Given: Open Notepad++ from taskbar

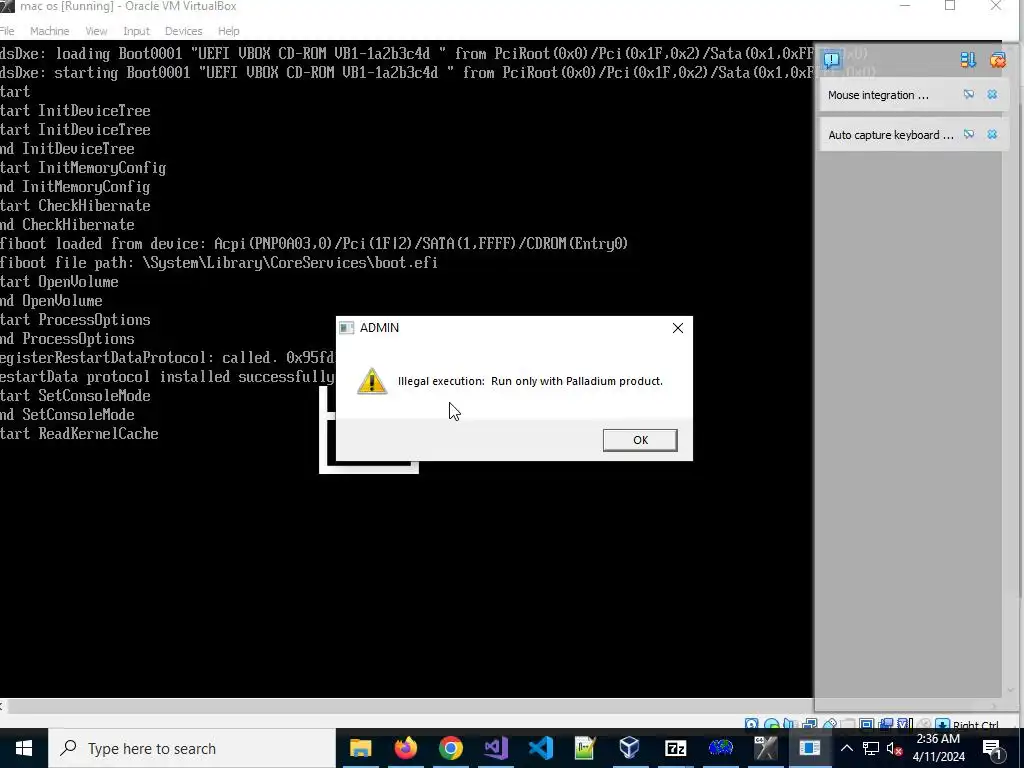Looking at the screenshot, I should tap(585, 748).
